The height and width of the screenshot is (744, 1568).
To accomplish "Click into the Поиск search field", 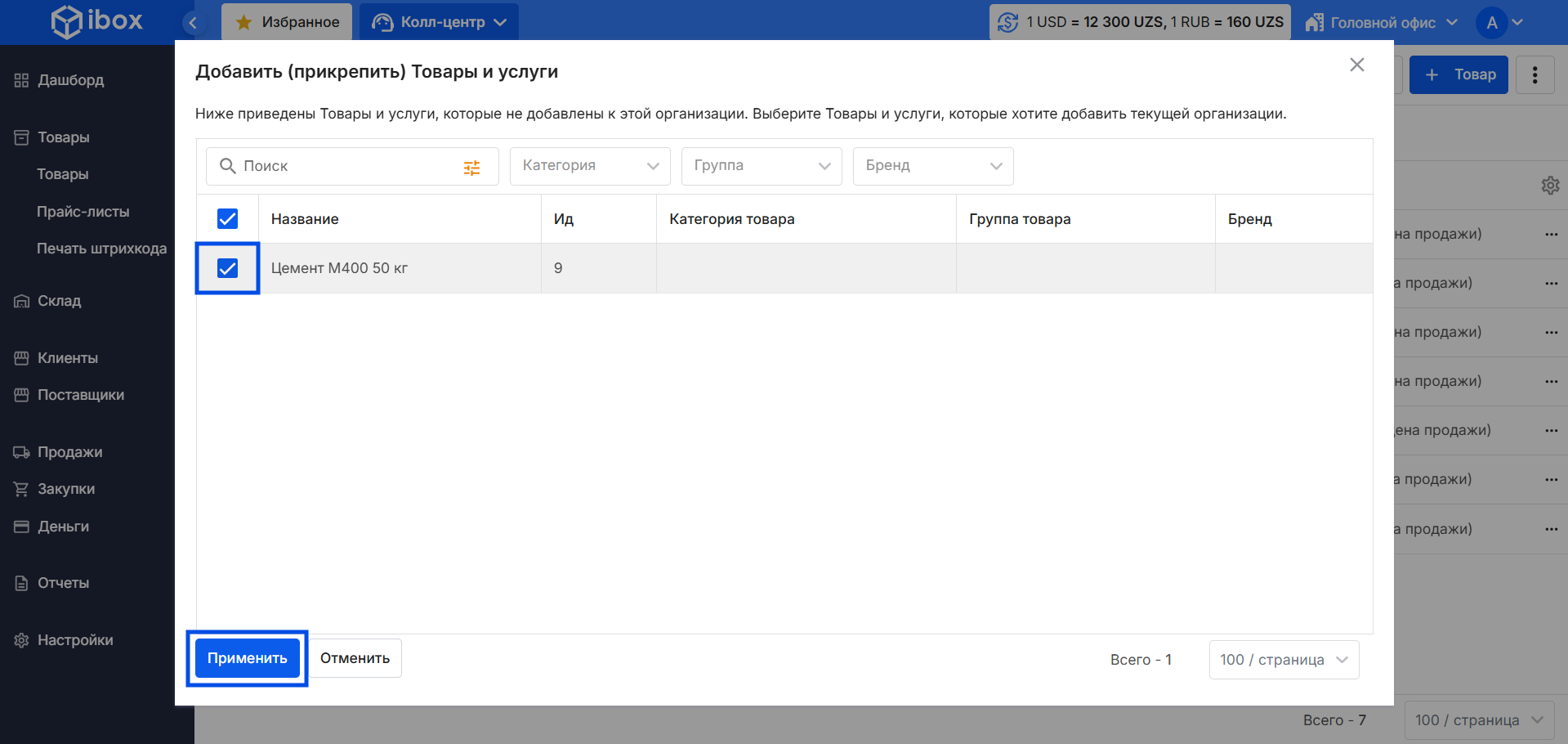I will click(x=343, y=166).
